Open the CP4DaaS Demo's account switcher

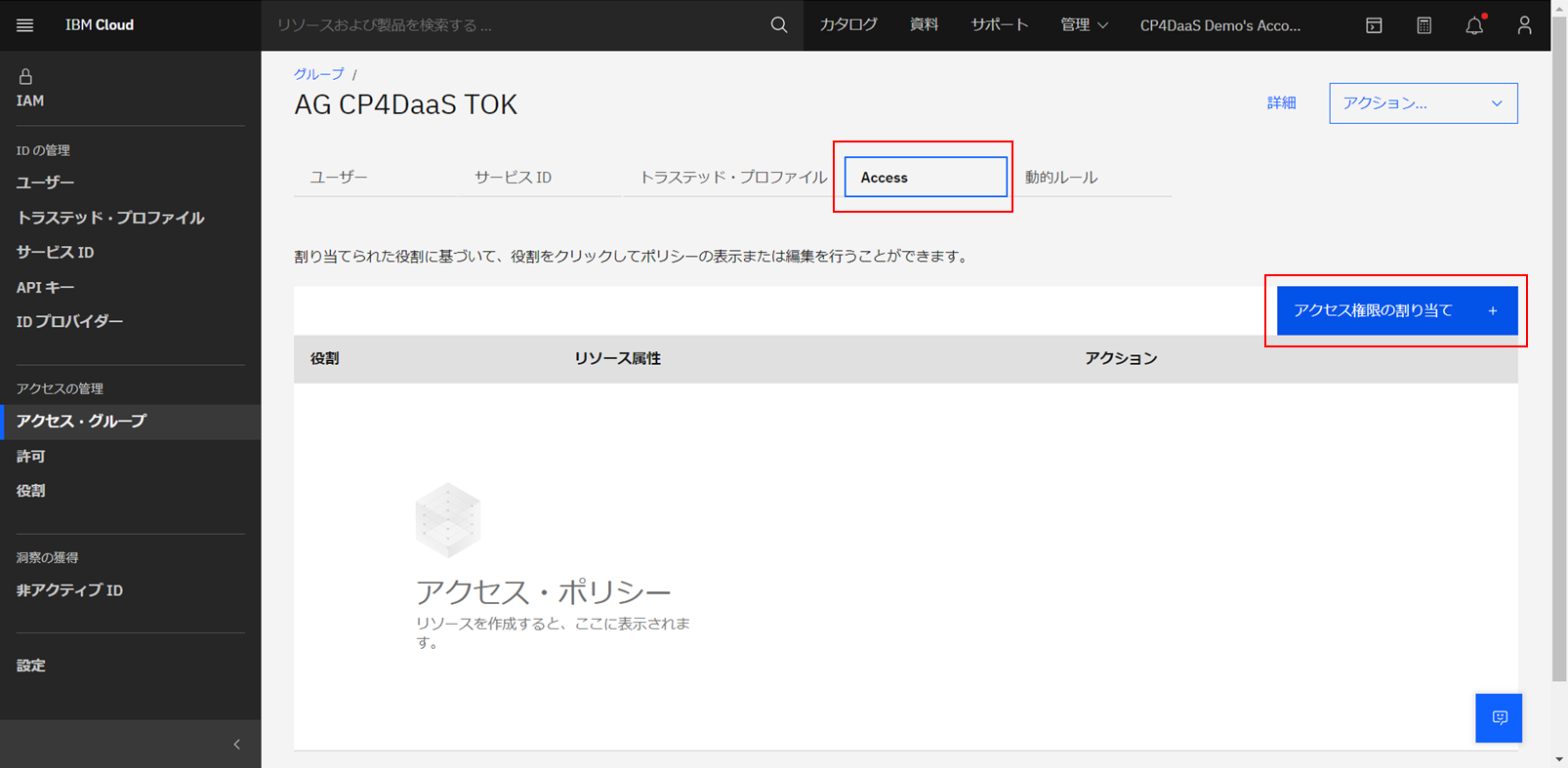click(x=1219, y=25)
